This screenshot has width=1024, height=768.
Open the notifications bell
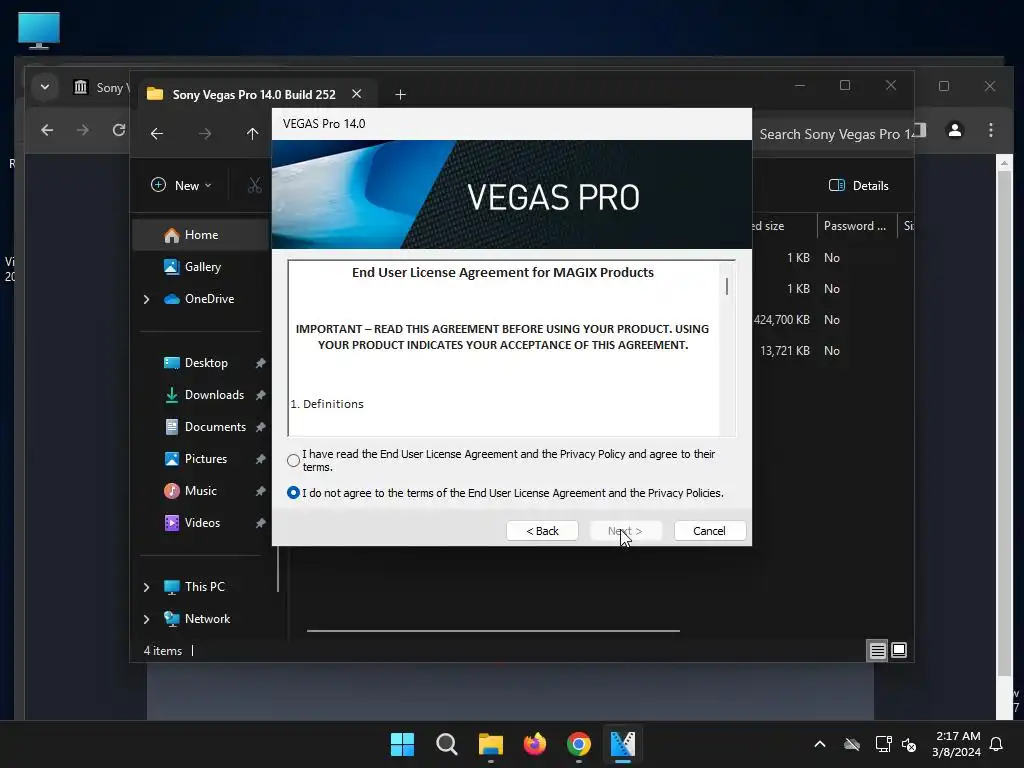pyautogui.click(x=996, y=744)
